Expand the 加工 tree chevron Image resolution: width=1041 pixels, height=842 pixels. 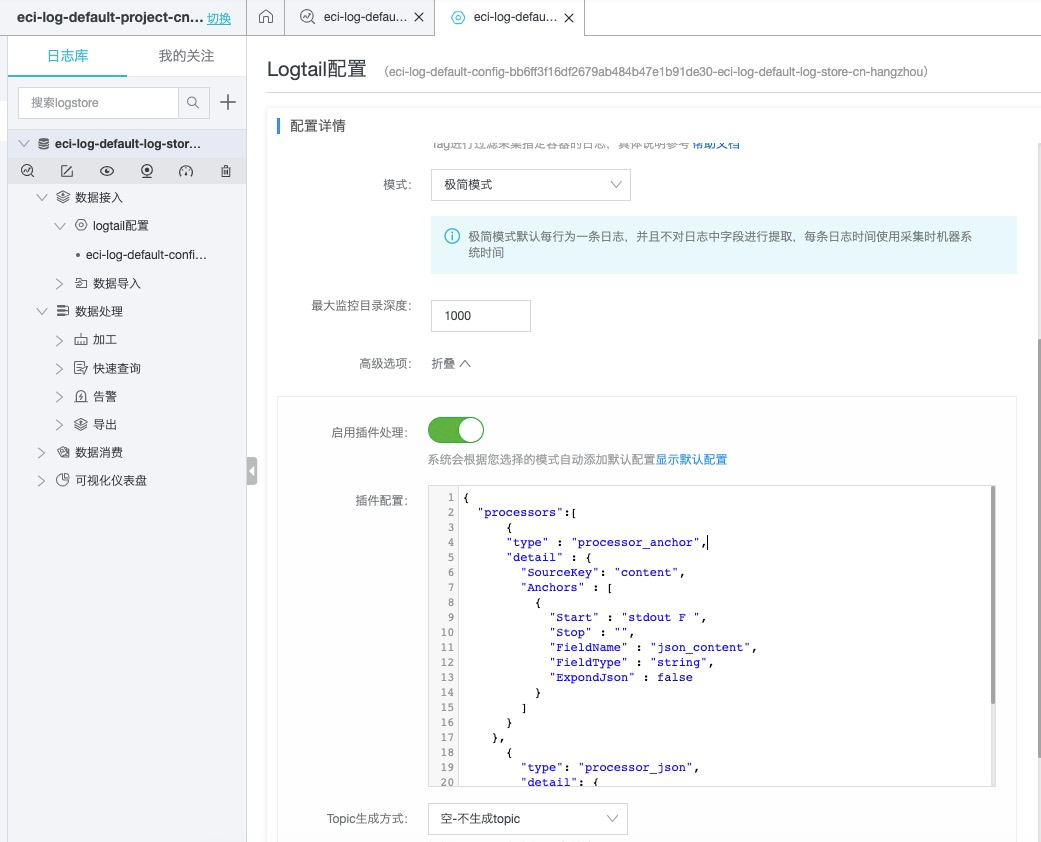coord(60,340)
